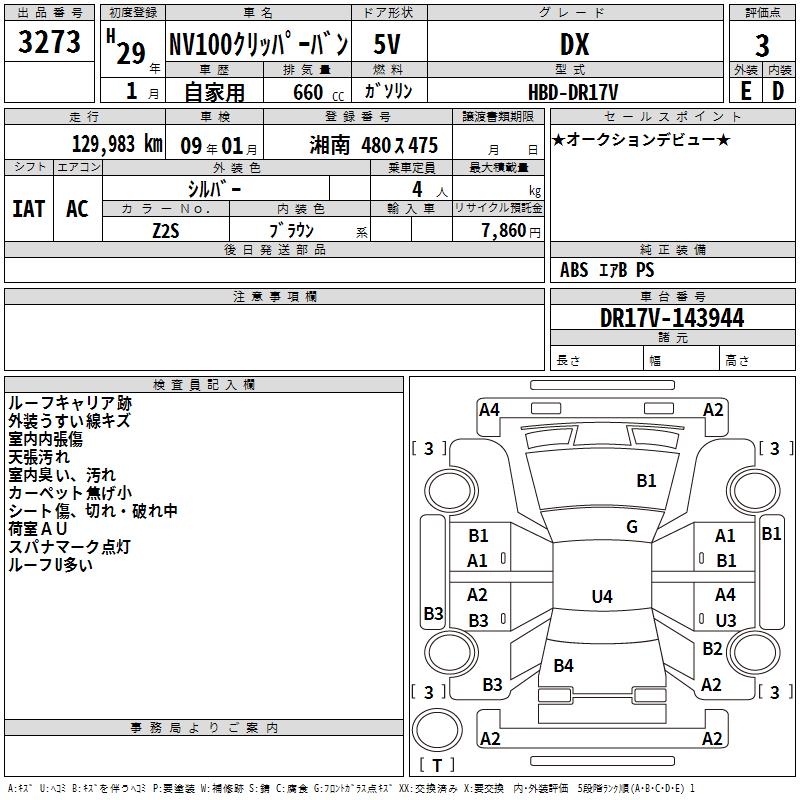Select the ルーフキャリア跡 inspector note
Image resolution: width=800 pixels, height=800 pixels.
[69, 403]
